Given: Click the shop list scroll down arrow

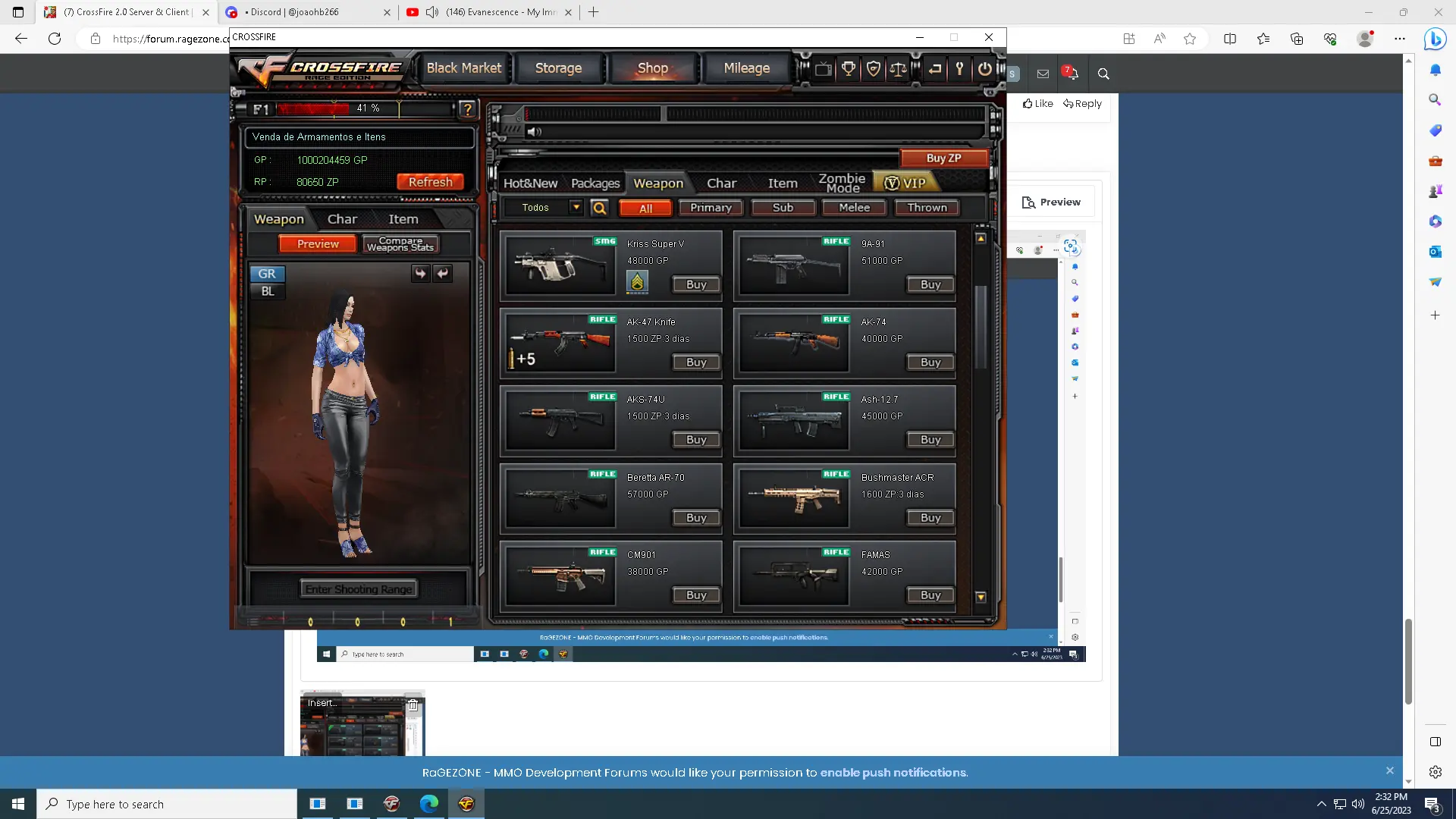Looking at the screenshot, I should [x=981, y=598].
